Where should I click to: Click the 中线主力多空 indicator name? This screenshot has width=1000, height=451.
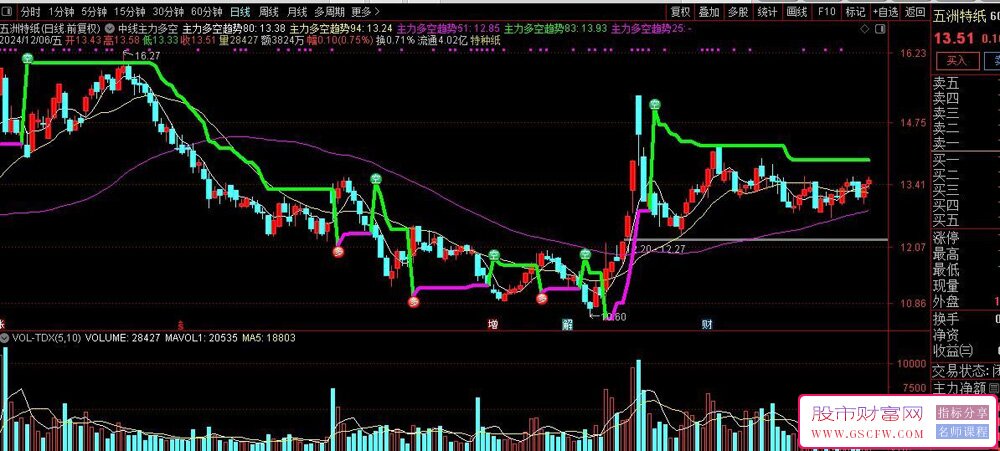point(147,29)
